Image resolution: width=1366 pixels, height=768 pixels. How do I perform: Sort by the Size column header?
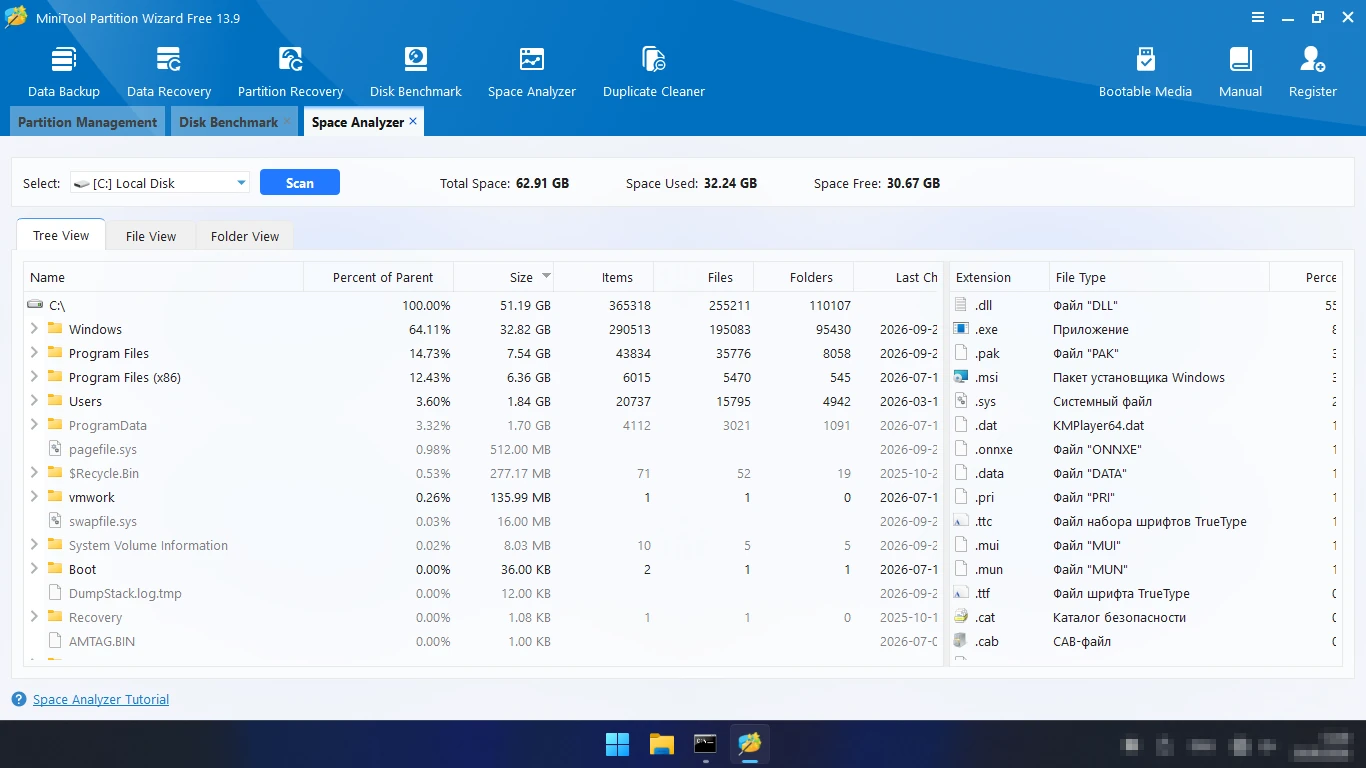[503, 277]
